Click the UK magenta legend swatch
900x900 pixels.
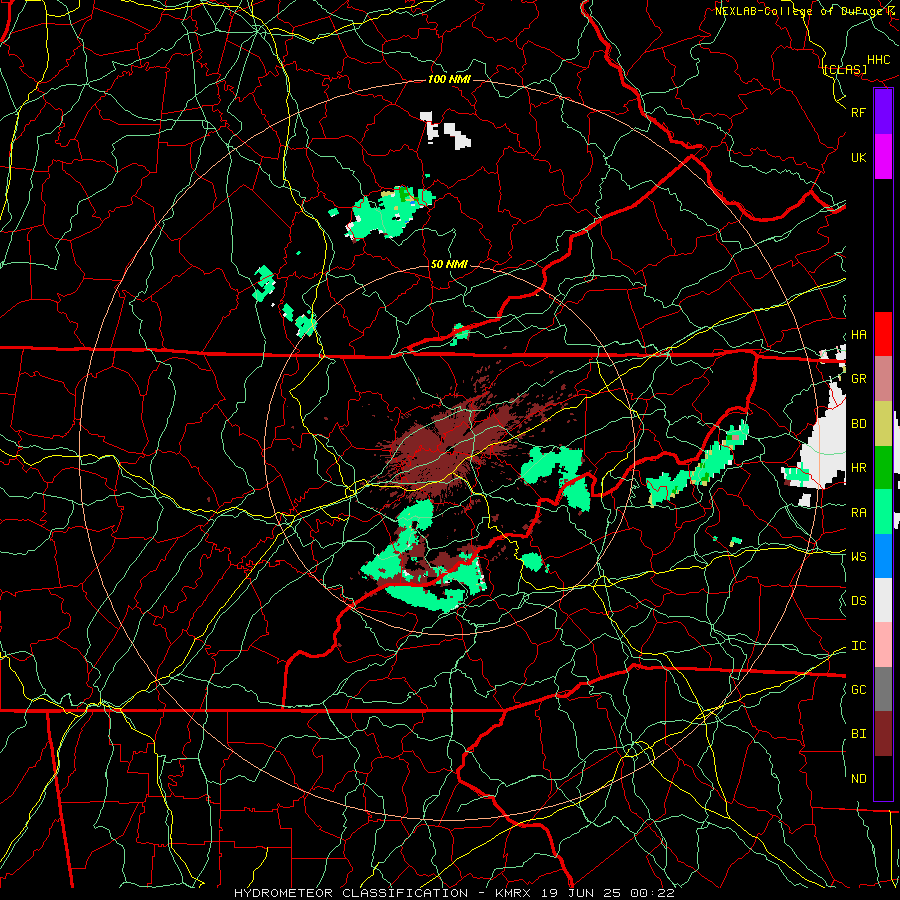883,157
